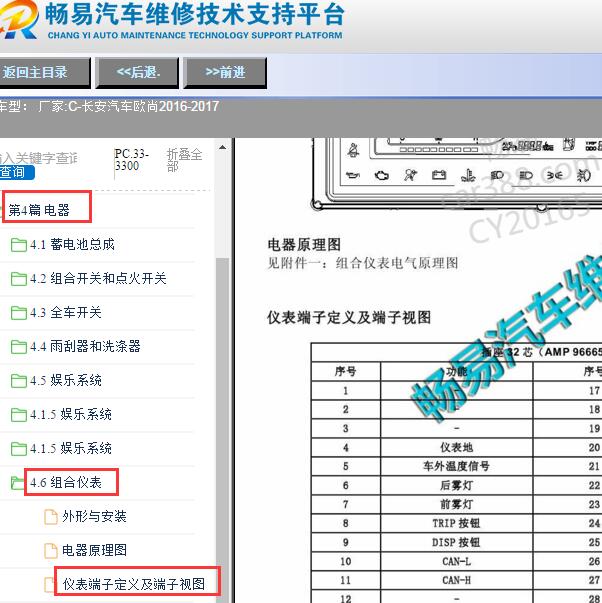This screenshot has height=603, width=602.
Task: Click page icon beside 电器原理图
Action: [51, 550]
